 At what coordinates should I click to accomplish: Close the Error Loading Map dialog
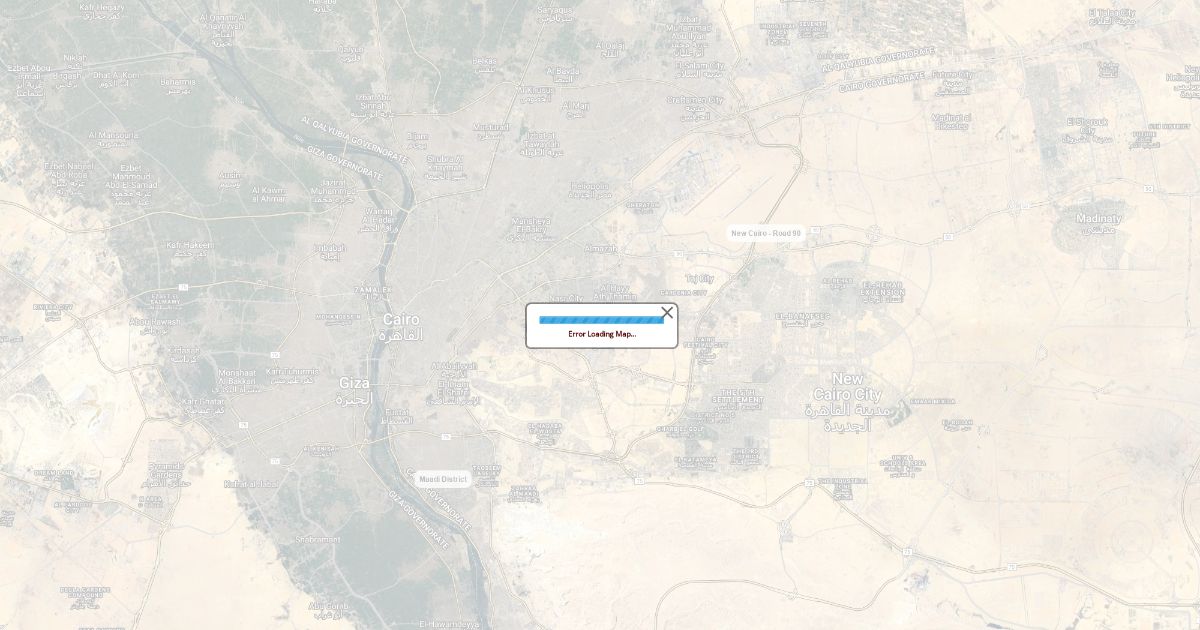click(x=667, y=313)
